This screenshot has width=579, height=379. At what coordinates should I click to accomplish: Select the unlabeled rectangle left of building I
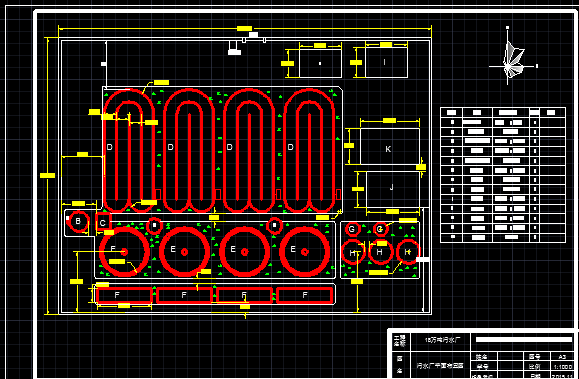click(320, 63)
